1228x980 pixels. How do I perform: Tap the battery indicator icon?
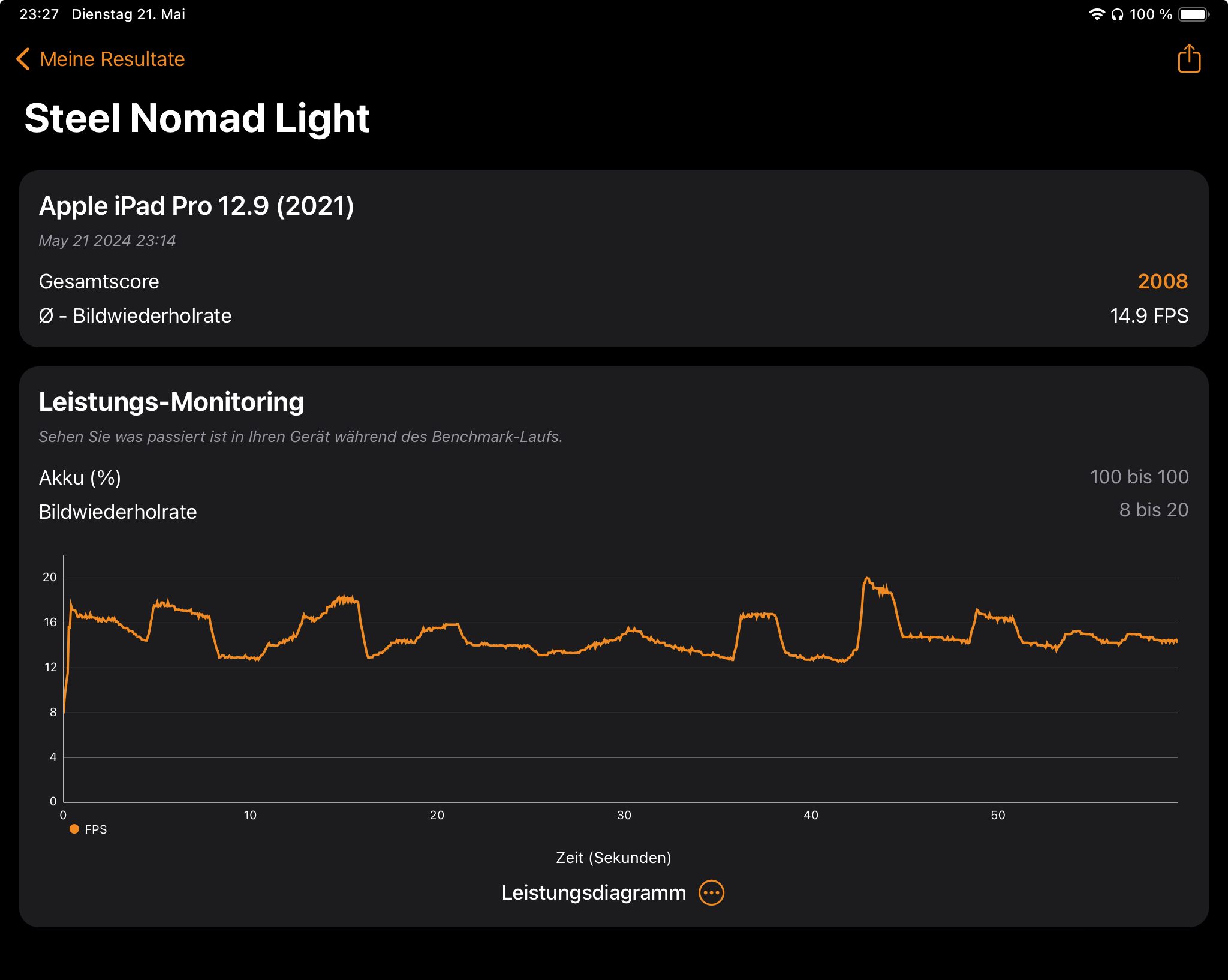[1194, 14]
